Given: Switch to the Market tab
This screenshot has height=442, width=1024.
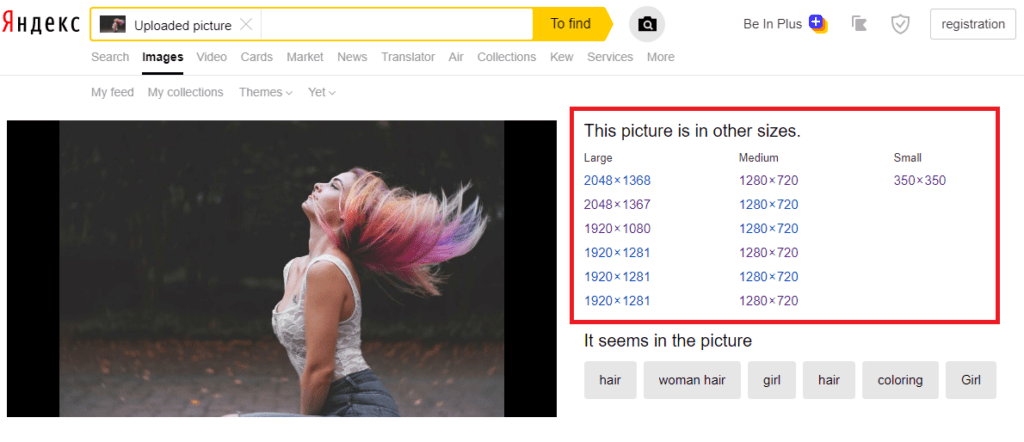Looking at the screenshot, I should point(305,57).
